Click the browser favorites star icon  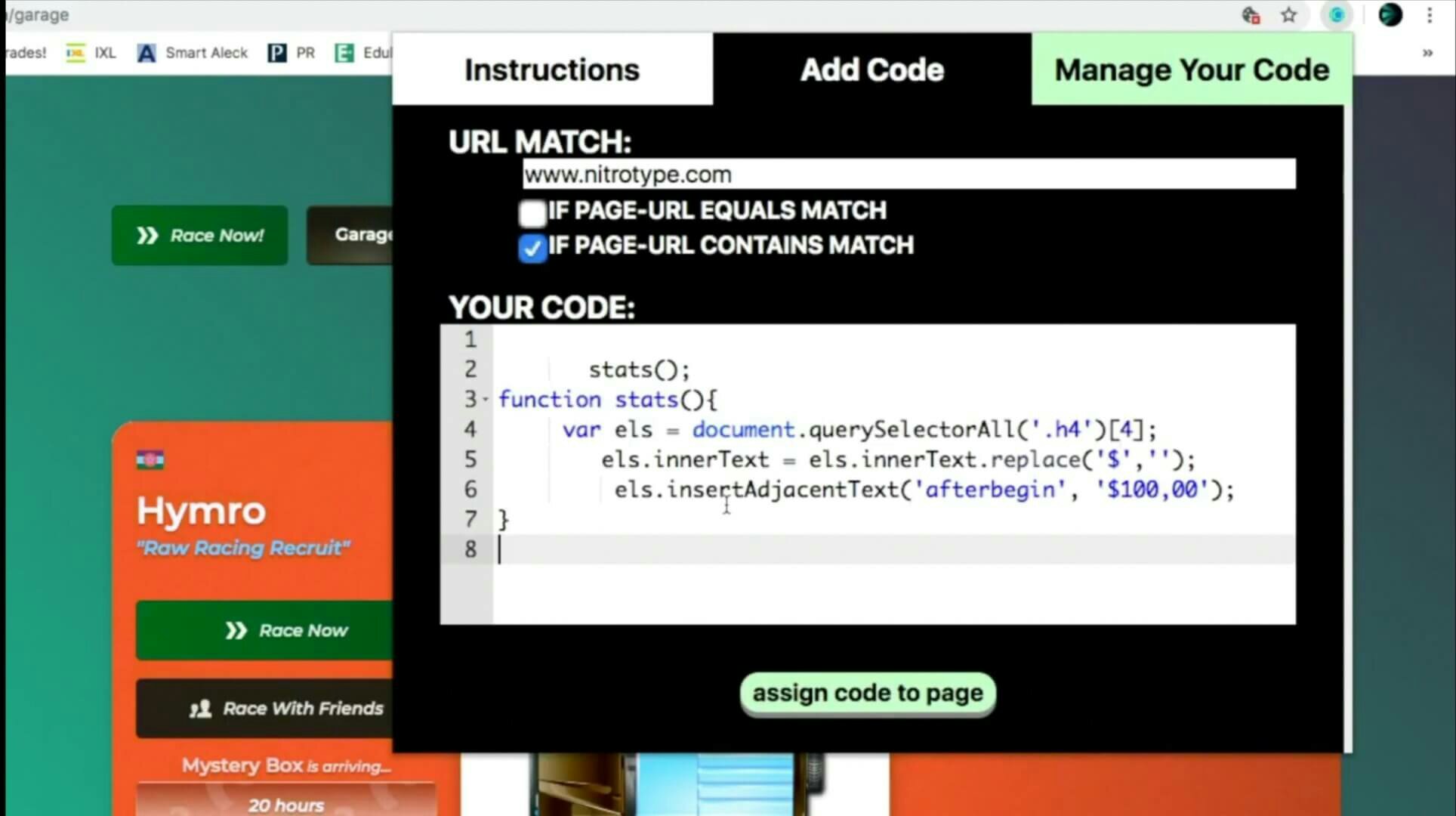coord(1293,14)
